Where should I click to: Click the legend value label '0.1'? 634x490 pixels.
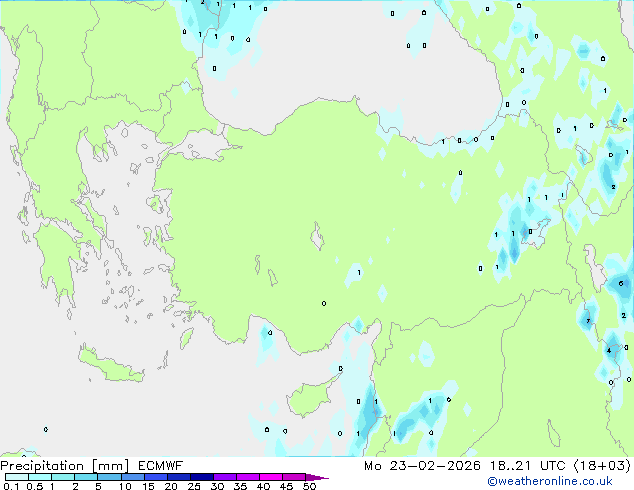click(11, 486)
